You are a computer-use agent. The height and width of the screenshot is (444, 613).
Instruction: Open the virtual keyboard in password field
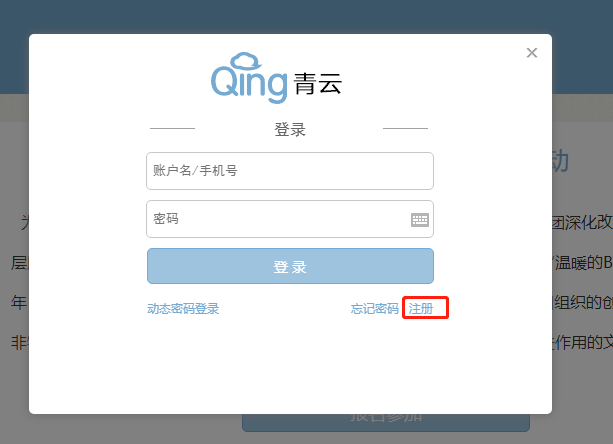click(420, 220)
